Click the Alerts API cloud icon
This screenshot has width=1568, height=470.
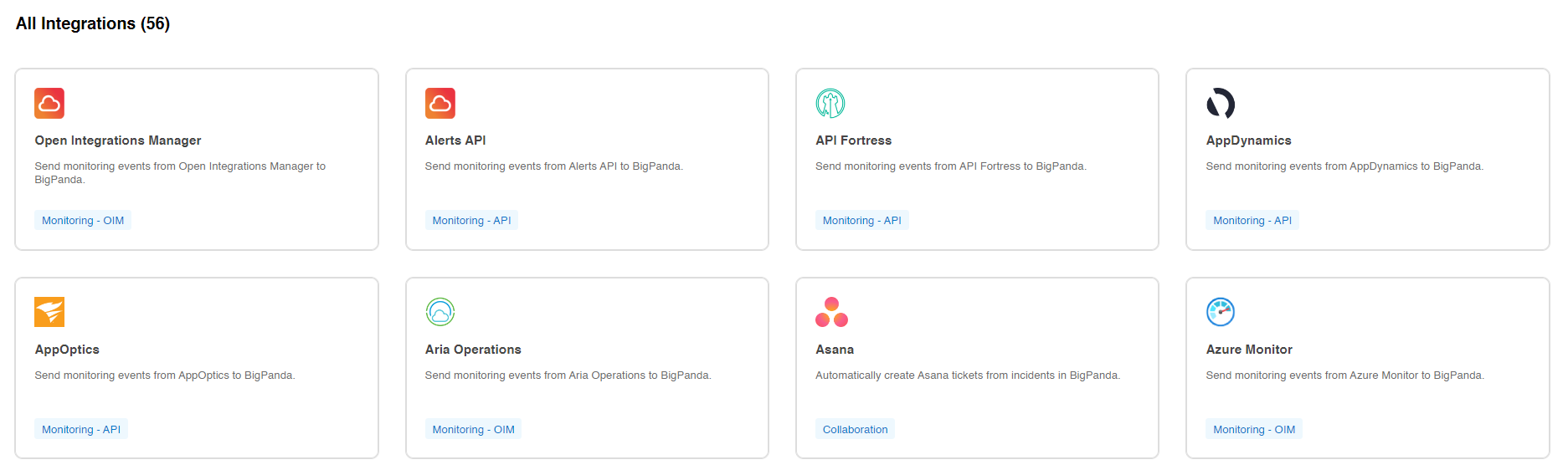[x=440, y=103]
